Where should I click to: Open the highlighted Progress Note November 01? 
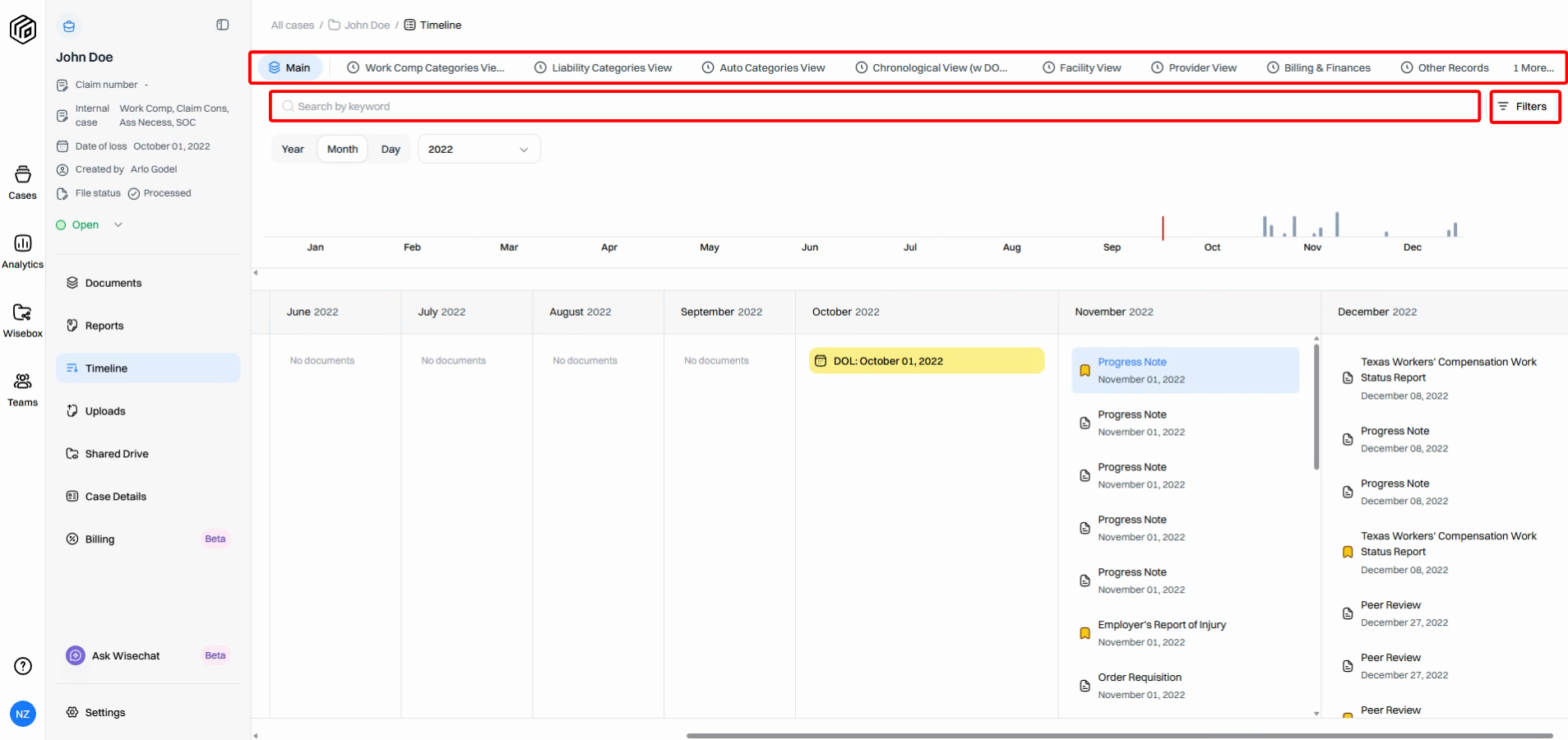point(1185,370)
